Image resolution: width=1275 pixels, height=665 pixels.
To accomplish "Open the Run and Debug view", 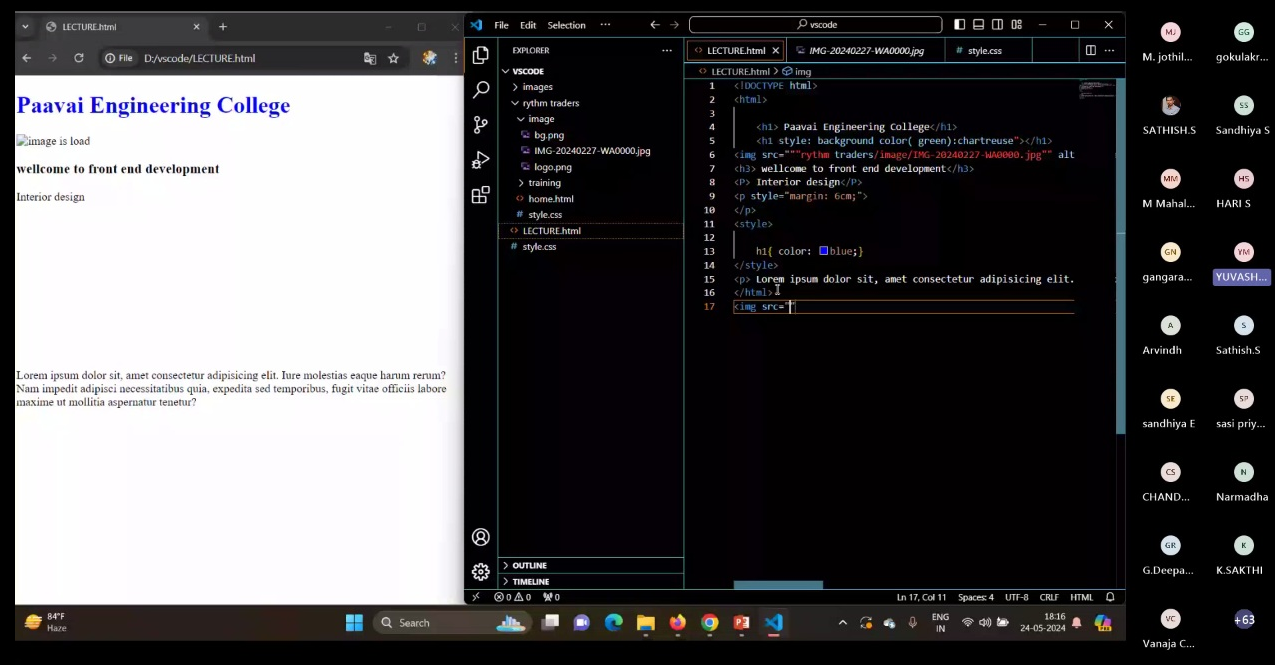I will 481,160.
